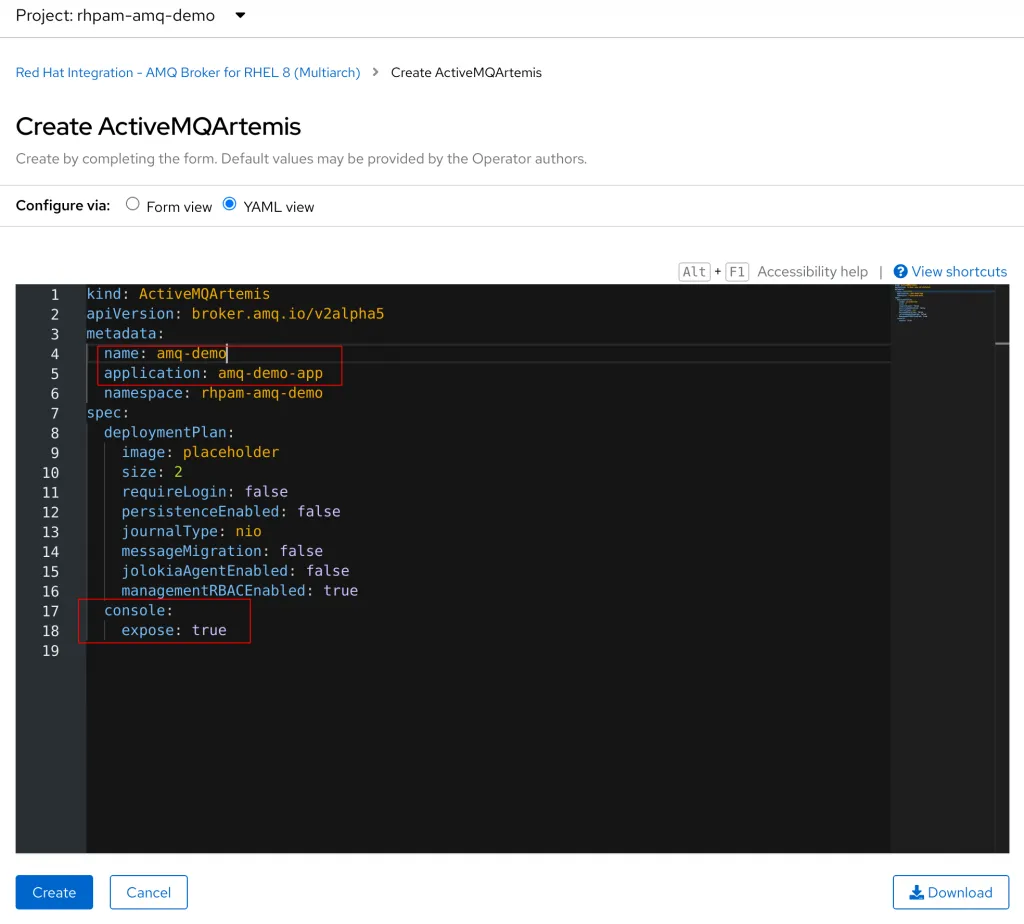The width and height of the screenshot is (1024, 924).
Task: Click the 'spec:' line
Action: (108, 413)
